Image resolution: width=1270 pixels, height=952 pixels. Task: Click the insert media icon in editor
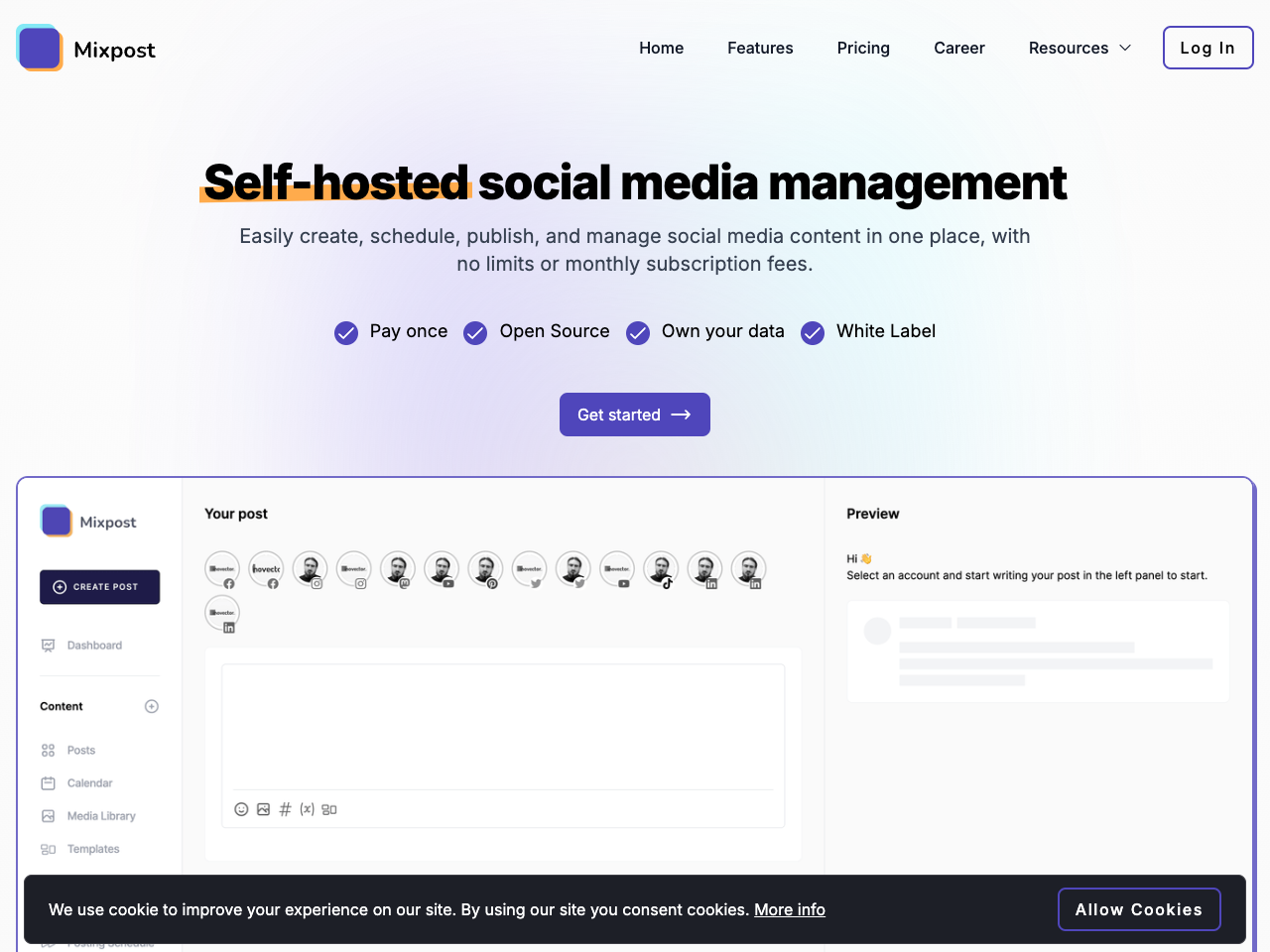point(263,809)
